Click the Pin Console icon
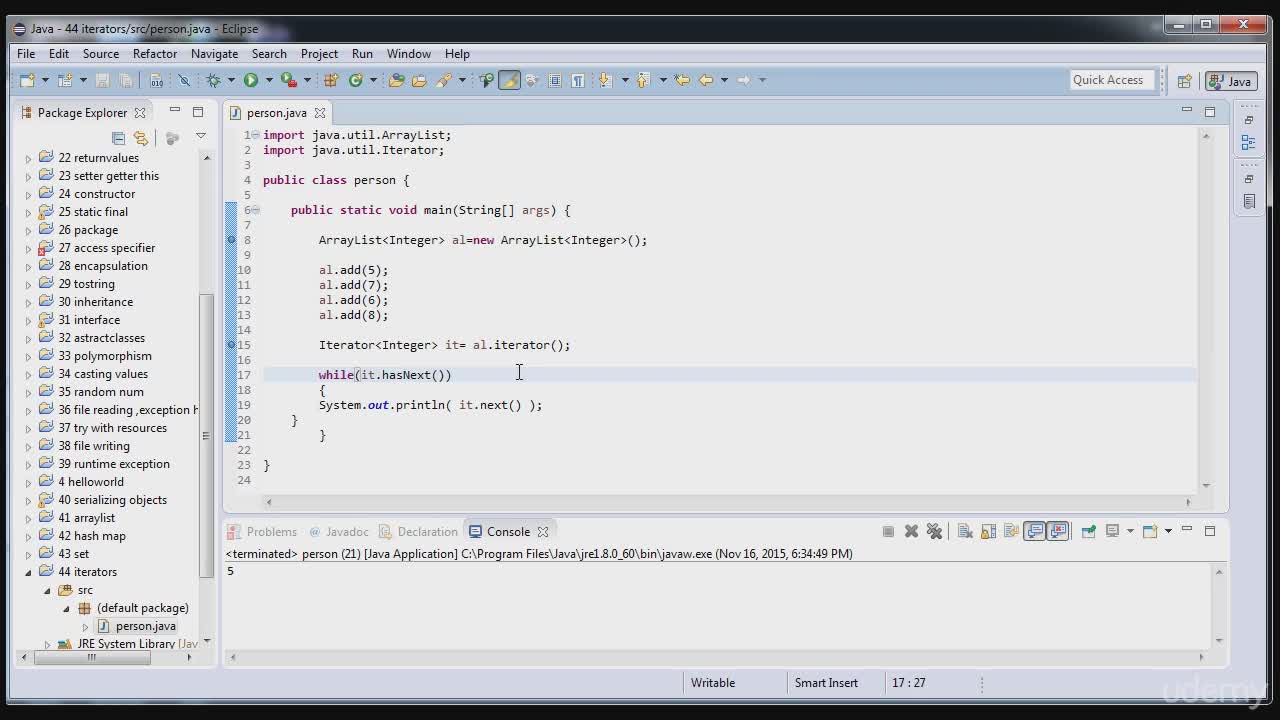This screenshot has height=720, width=1280. 1088,532
